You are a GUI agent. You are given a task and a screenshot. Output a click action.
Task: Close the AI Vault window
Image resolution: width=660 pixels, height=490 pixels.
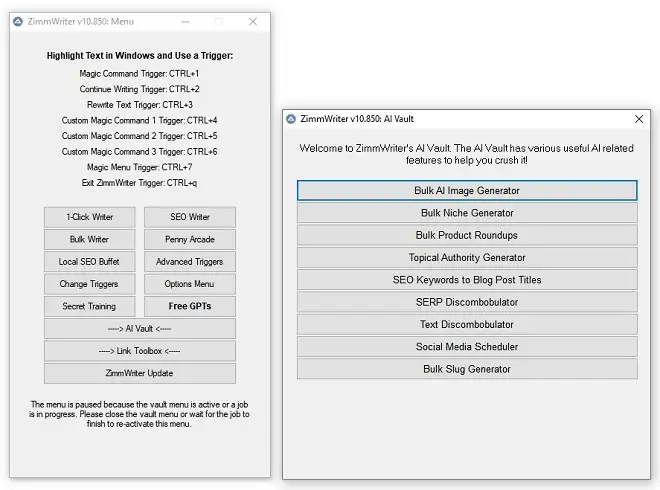pyautogui.click(x=639, y=119)
